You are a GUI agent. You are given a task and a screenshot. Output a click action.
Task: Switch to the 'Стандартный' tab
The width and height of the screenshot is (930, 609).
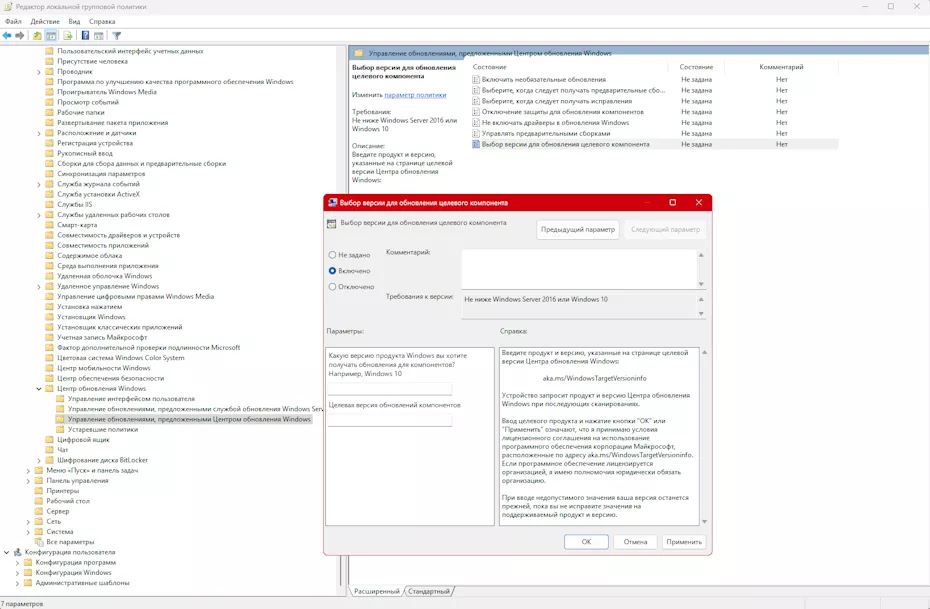(x=429, y=592)
